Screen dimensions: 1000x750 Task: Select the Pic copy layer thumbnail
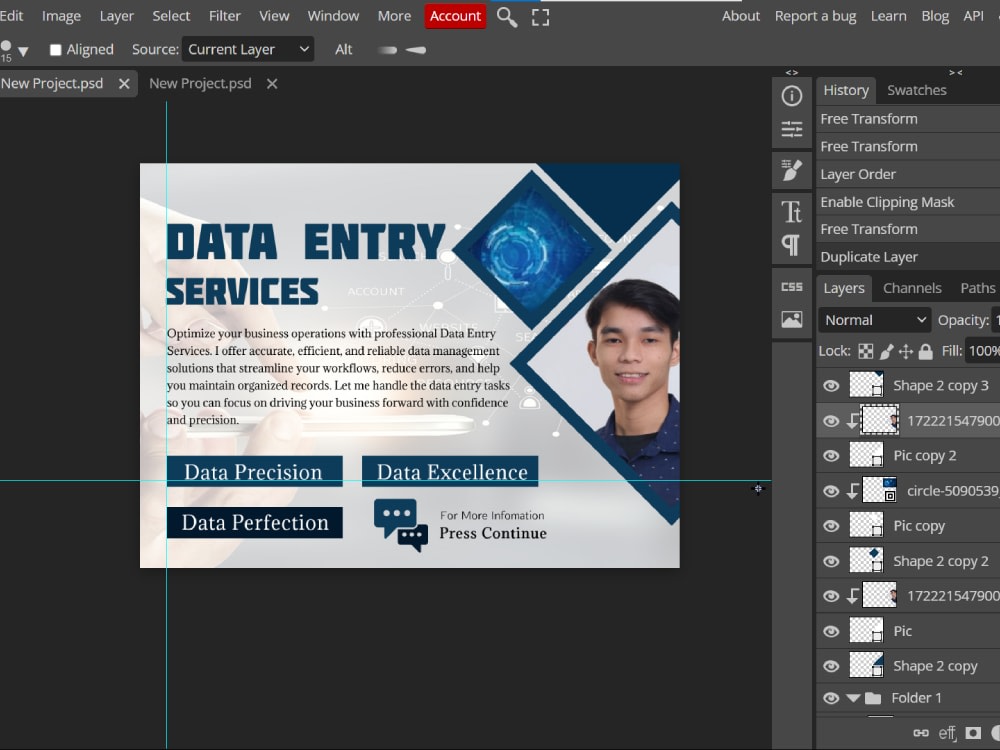(866, 526)
